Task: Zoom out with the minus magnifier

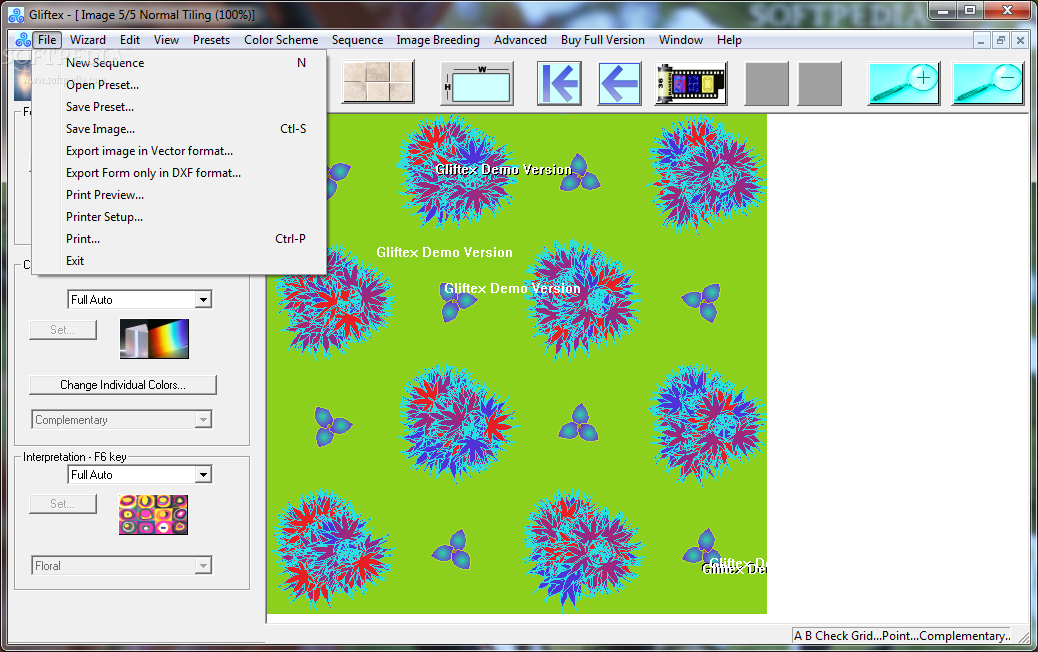Action: click(x=988, y=83)
